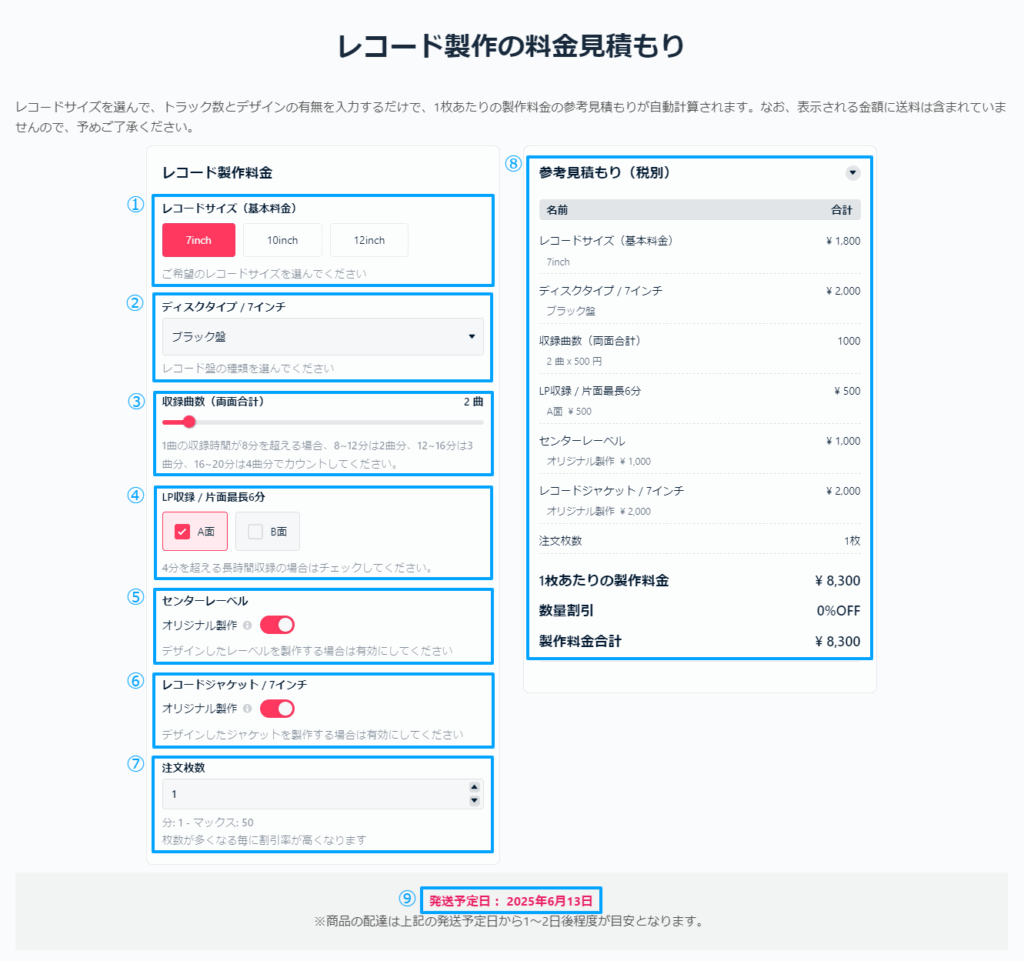The image size is (1024, 961).
Task: Select the 7inch record size
Action: 199,240
